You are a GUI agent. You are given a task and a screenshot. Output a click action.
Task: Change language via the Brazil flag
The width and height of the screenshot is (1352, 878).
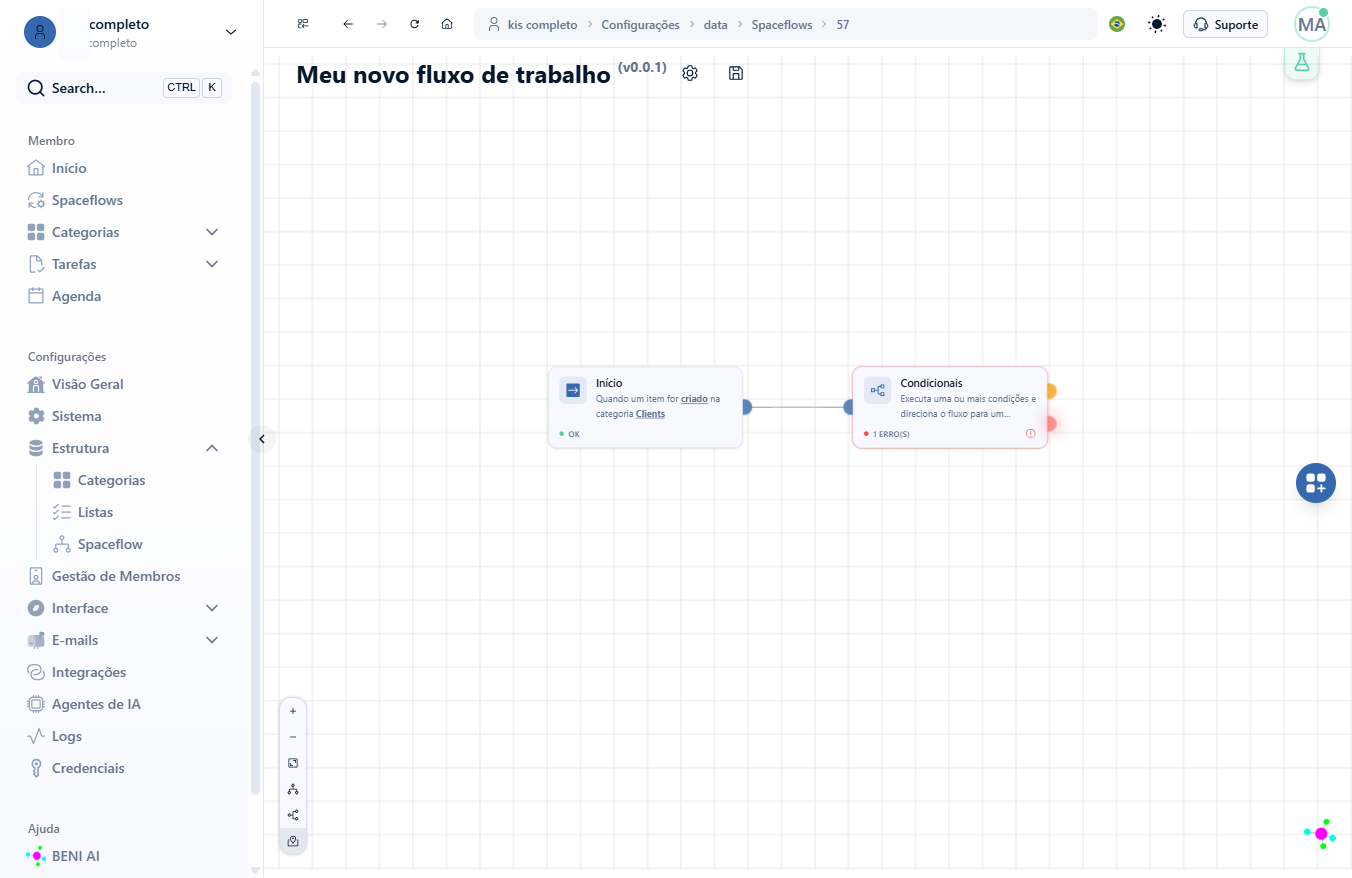tap(1117, 24)
